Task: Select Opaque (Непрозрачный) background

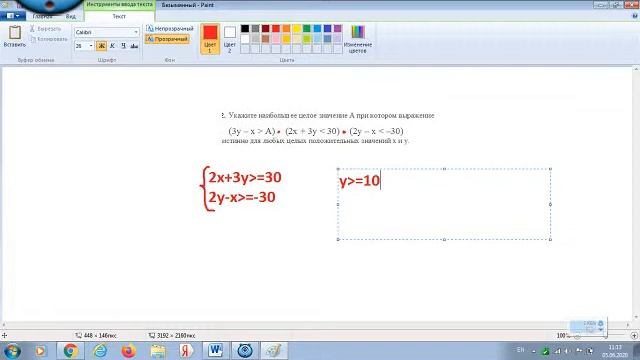Action: click(x=169, y=29)
